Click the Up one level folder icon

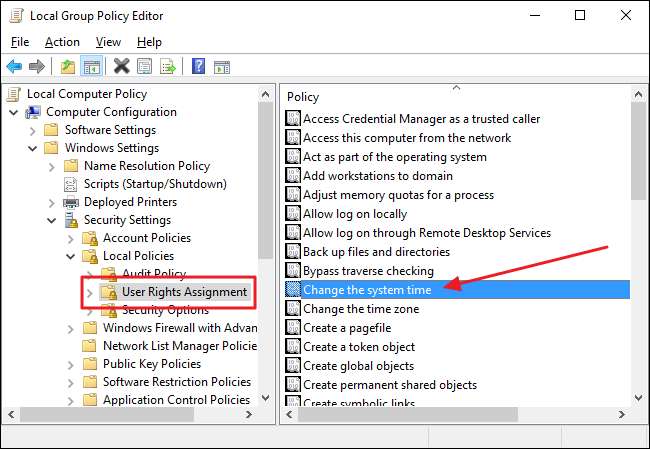[x=68, y=66]
